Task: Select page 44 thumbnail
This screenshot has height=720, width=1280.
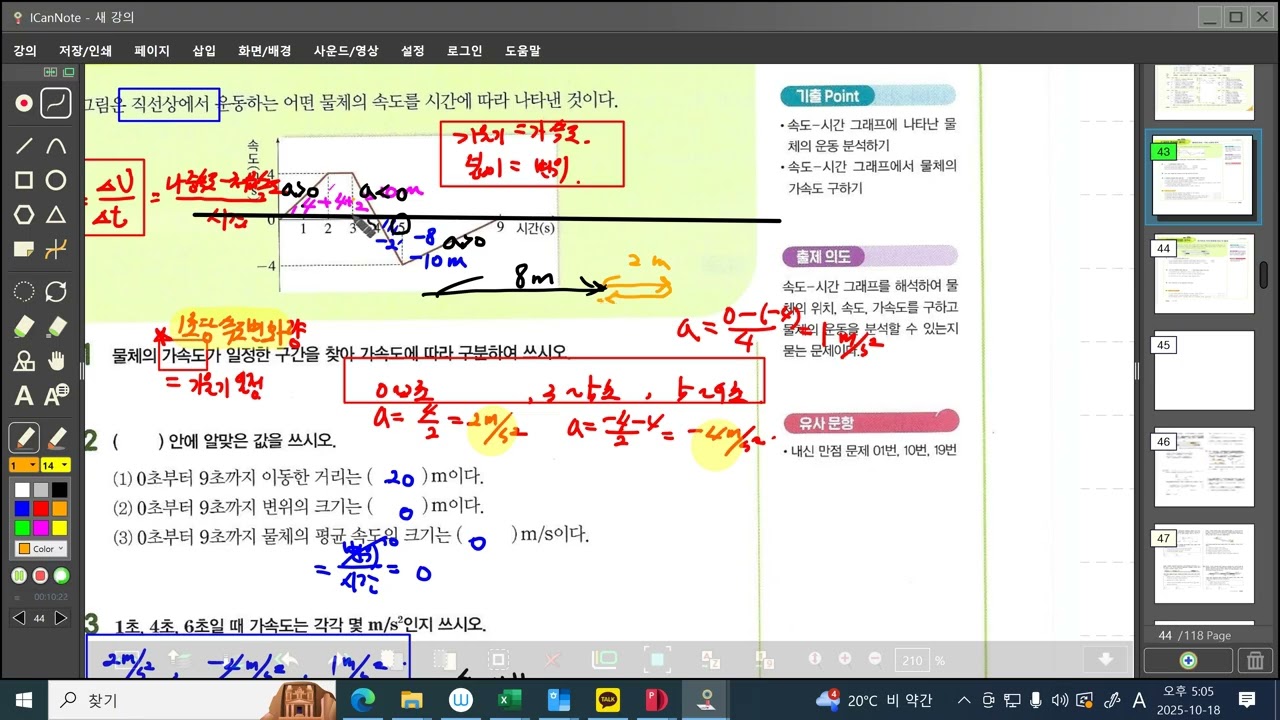Action: point(1203,274)
